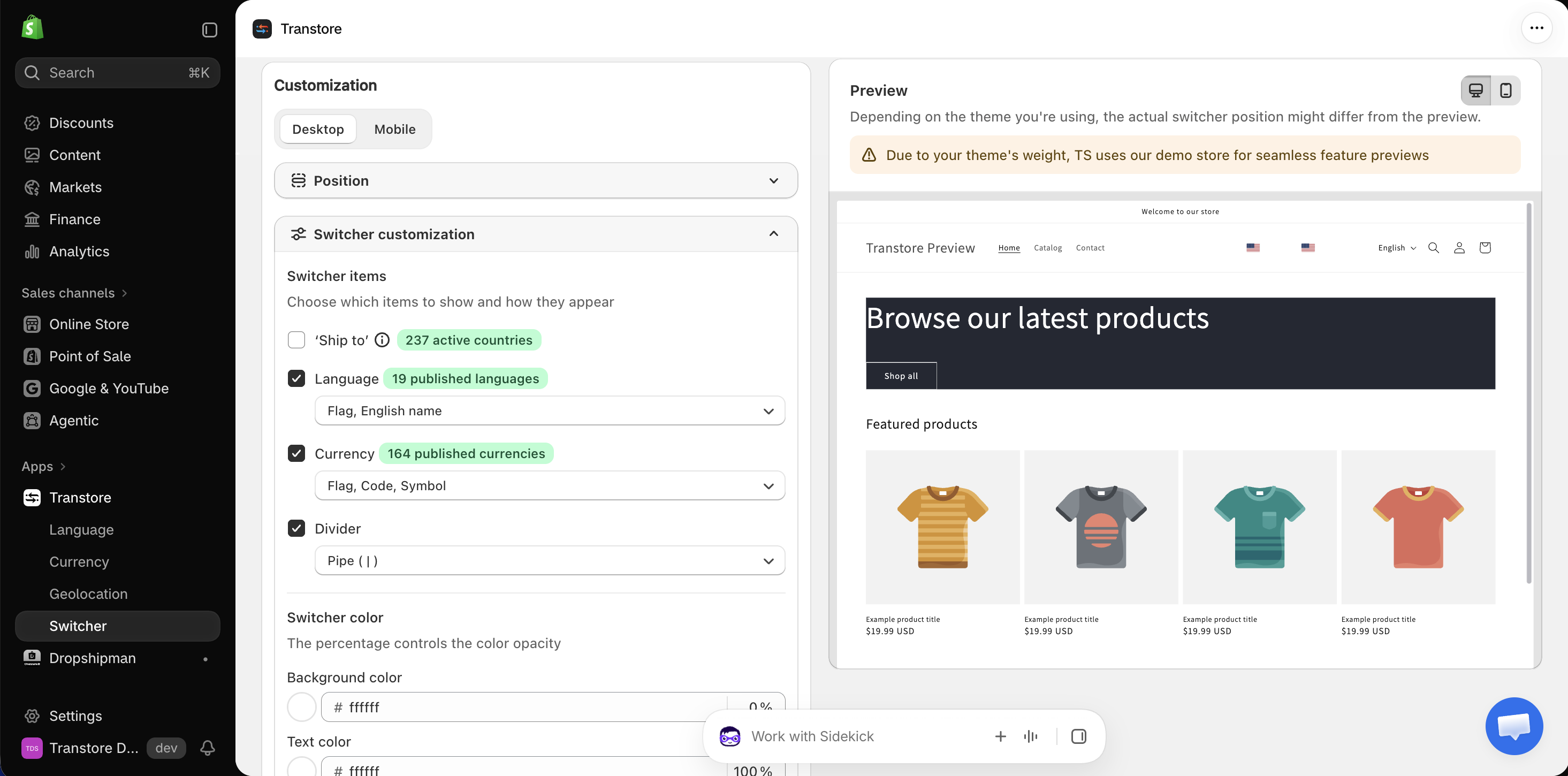1568x776 pixels.
Task: Switch preview to desktop view icon
Action: tap(1475, 90)
